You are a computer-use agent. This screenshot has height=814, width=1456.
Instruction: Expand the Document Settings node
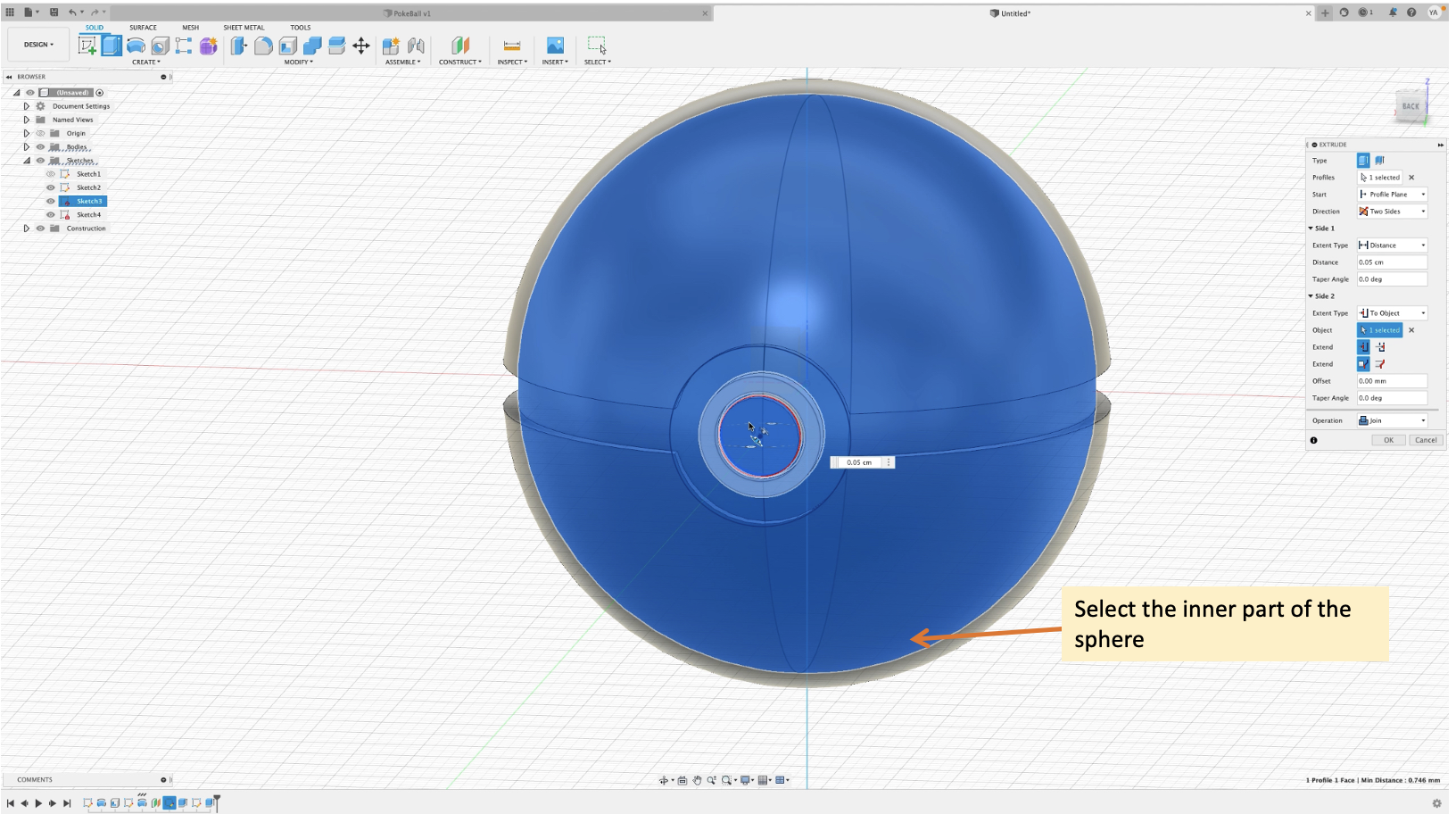pos(27,106)
